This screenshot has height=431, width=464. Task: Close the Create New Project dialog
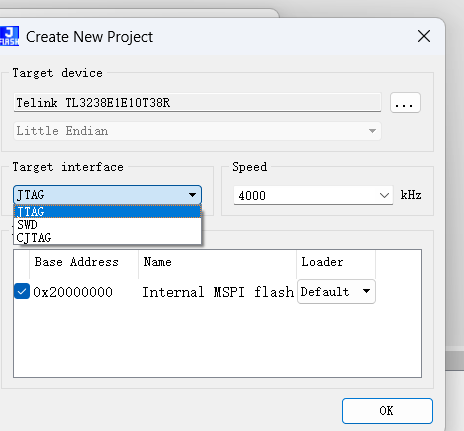pos(424,36)
